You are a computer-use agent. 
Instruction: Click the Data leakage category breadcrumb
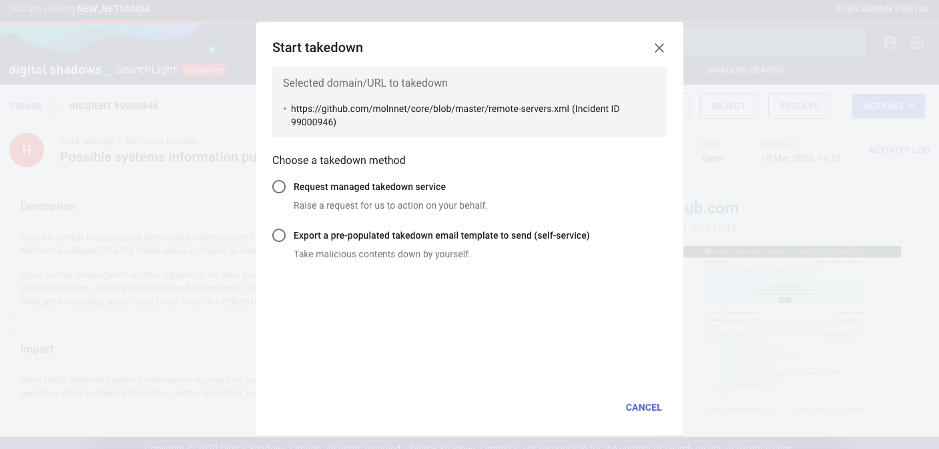point(87,141)
